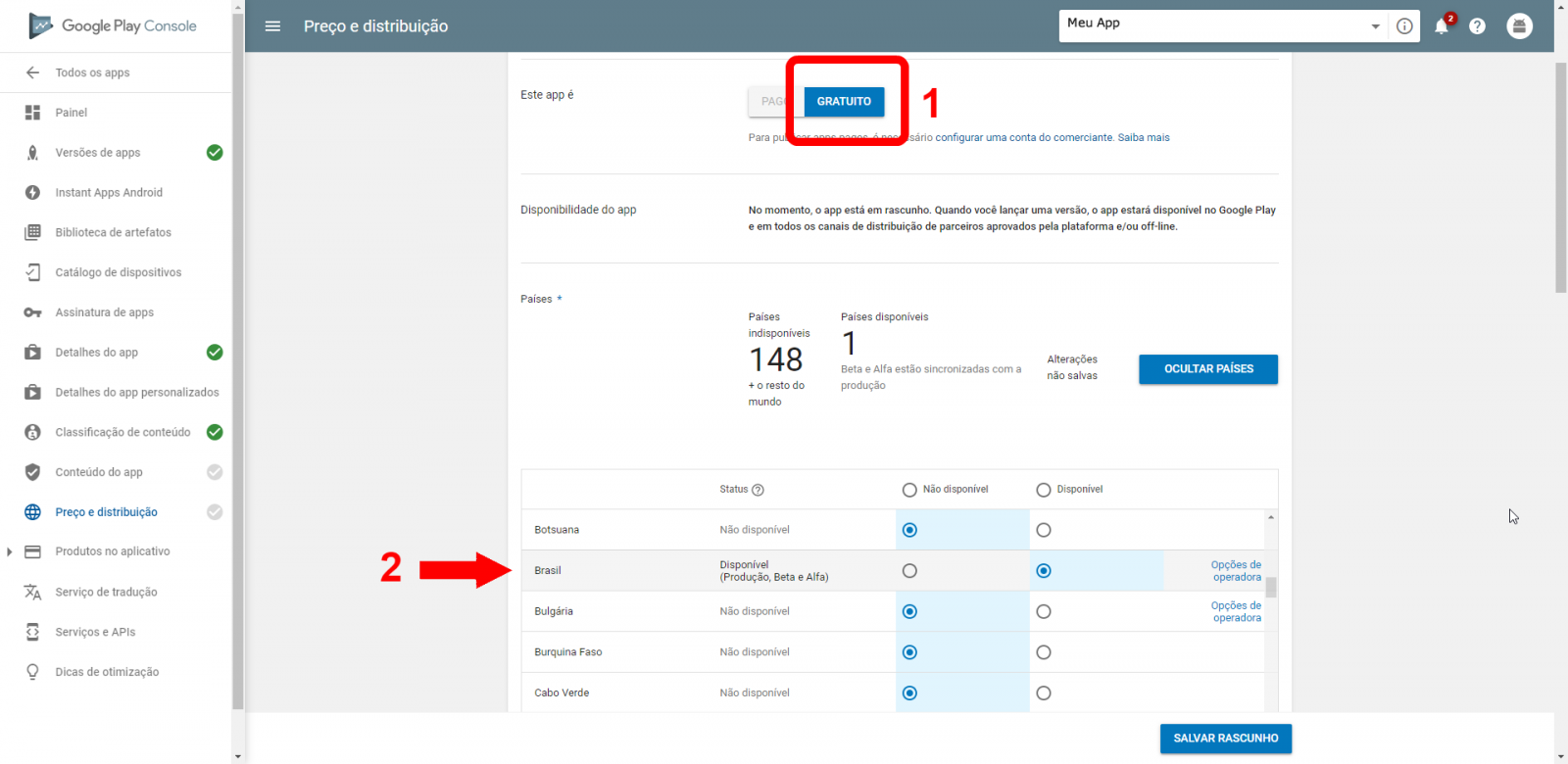
Task: Click the Detalhes do app personalizados icon
Action: click(32, 393)
